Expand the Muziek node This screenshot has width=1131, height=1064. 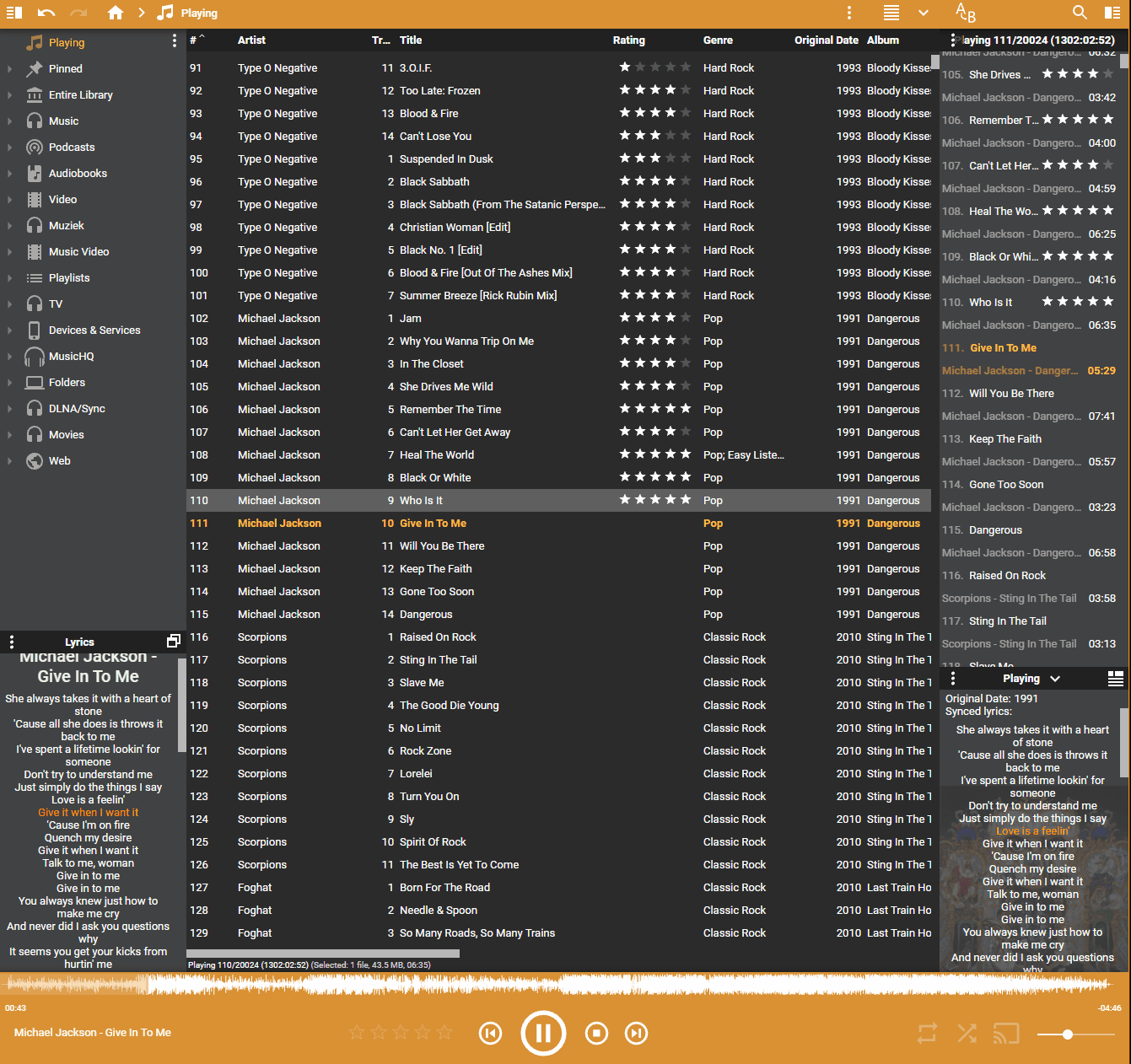[x=9, y=226]
